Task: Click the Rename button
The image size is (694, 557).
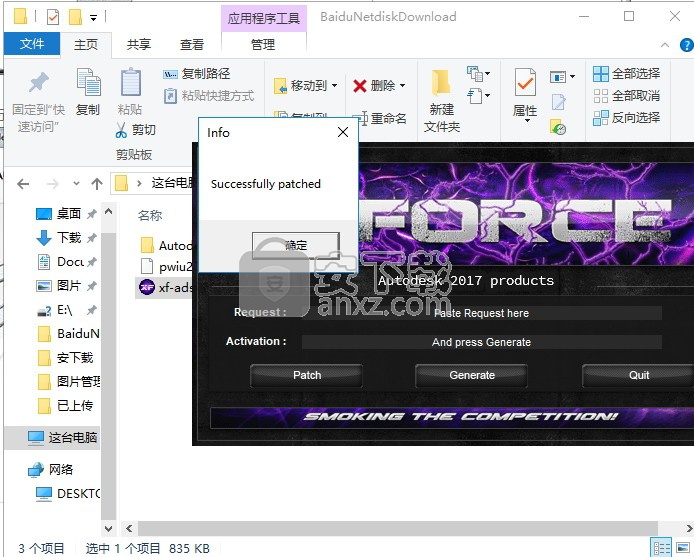Action: tap(382, 118)
